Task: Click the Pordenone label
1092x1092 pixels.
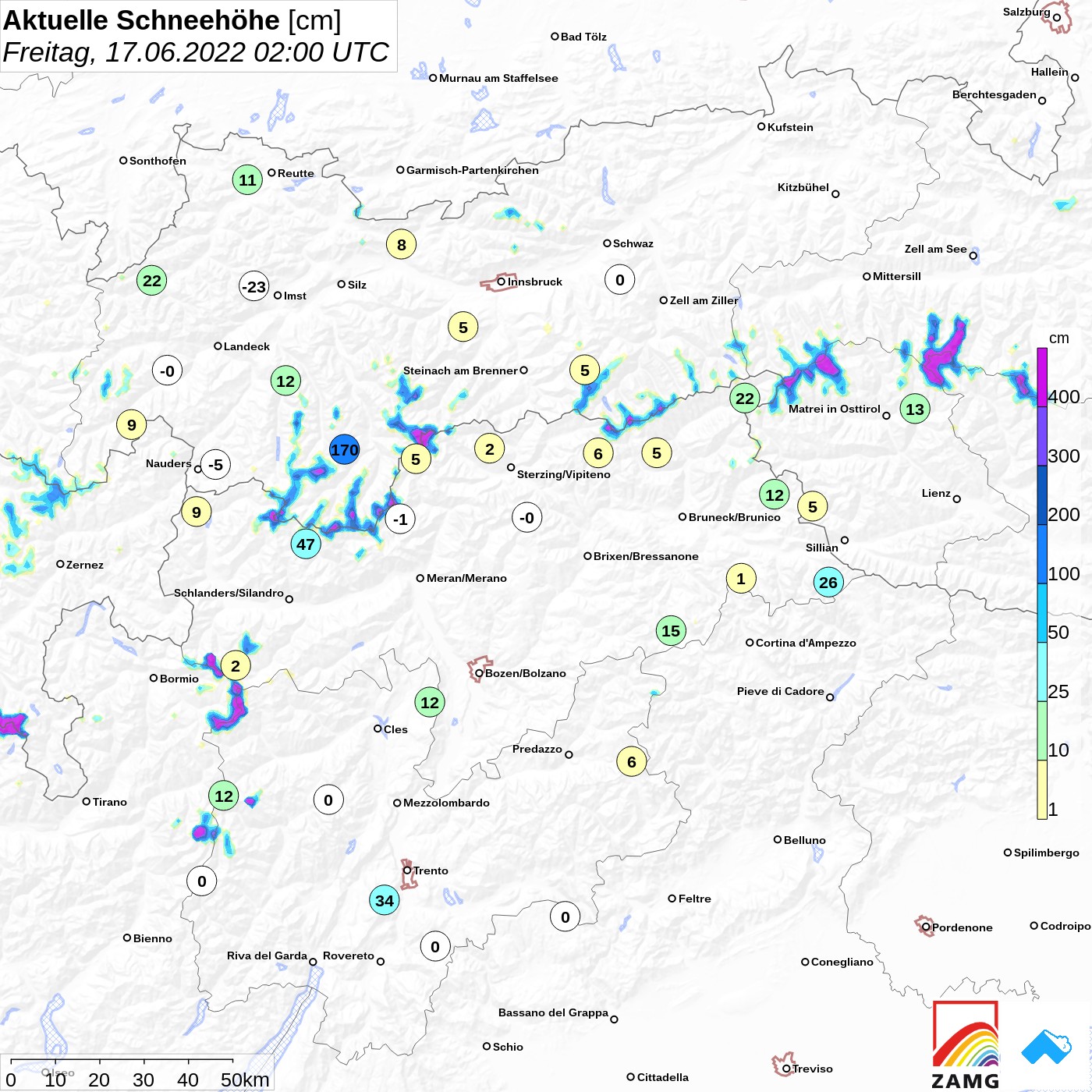Action: [963, 927]
